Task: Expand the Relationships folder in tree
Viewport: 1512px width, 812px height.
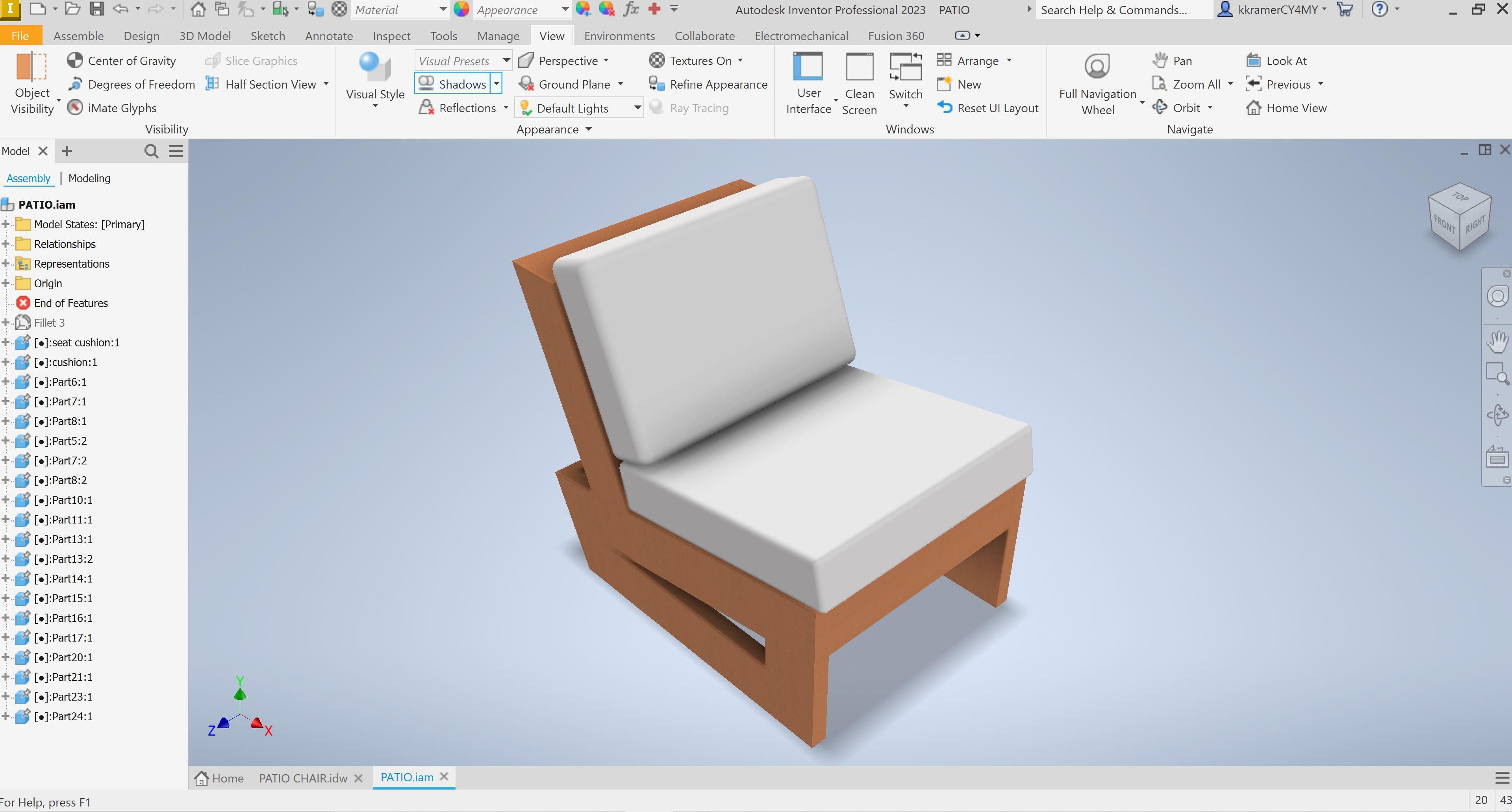Action: (x=6, y=244)
